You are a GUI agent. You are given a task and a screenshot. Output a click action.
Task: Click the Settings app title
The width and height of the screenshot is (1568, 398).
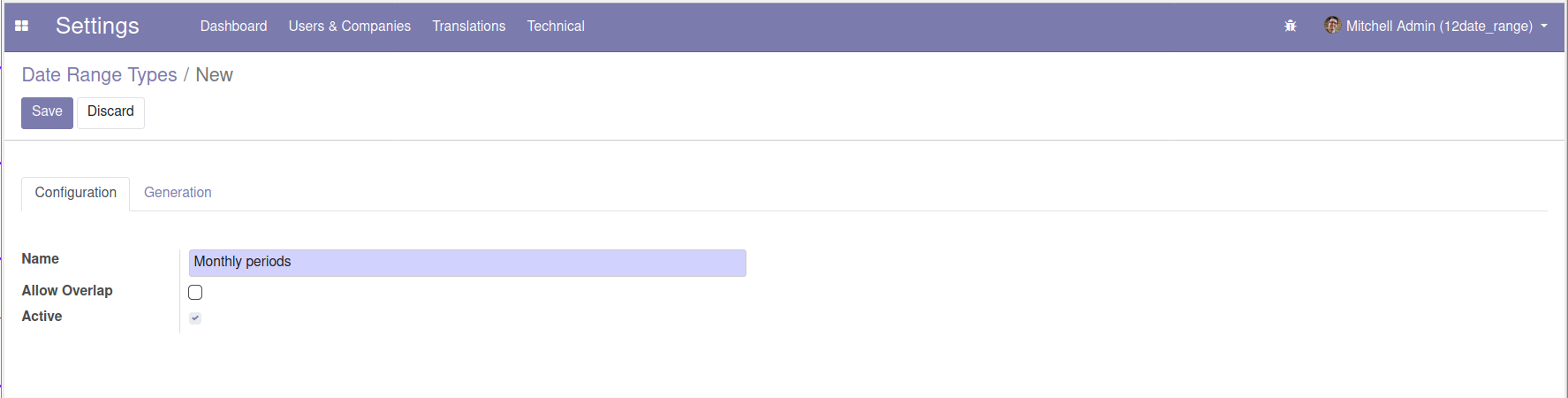(x=97, y=26)
